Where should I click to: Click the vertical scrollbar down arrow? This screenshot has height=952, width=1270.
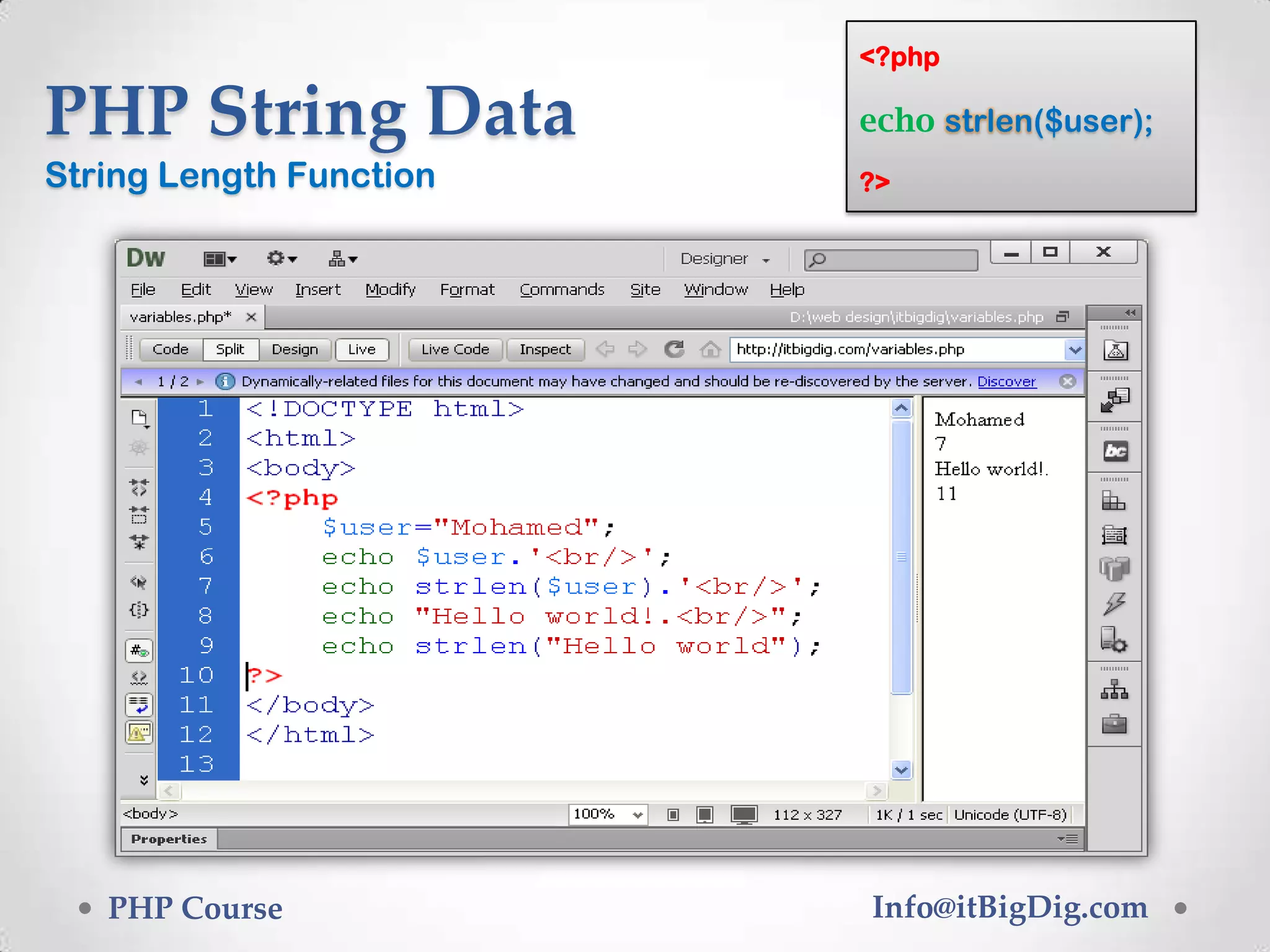(901, 770)
